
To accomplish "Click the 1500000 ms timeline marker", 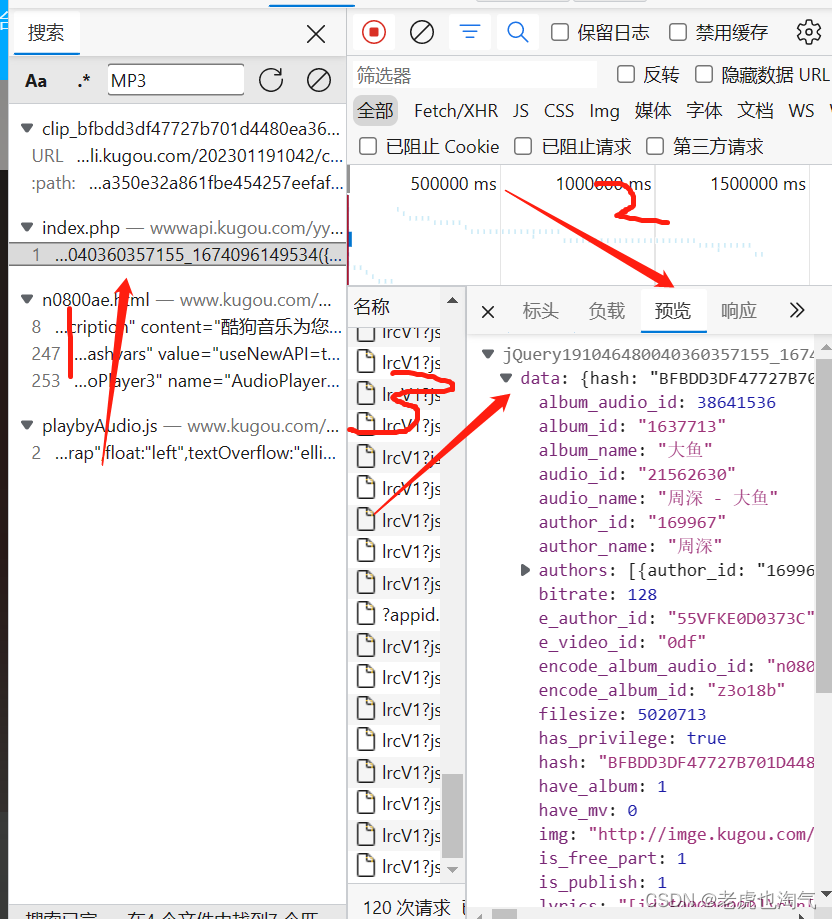I will tap(758, 184).
